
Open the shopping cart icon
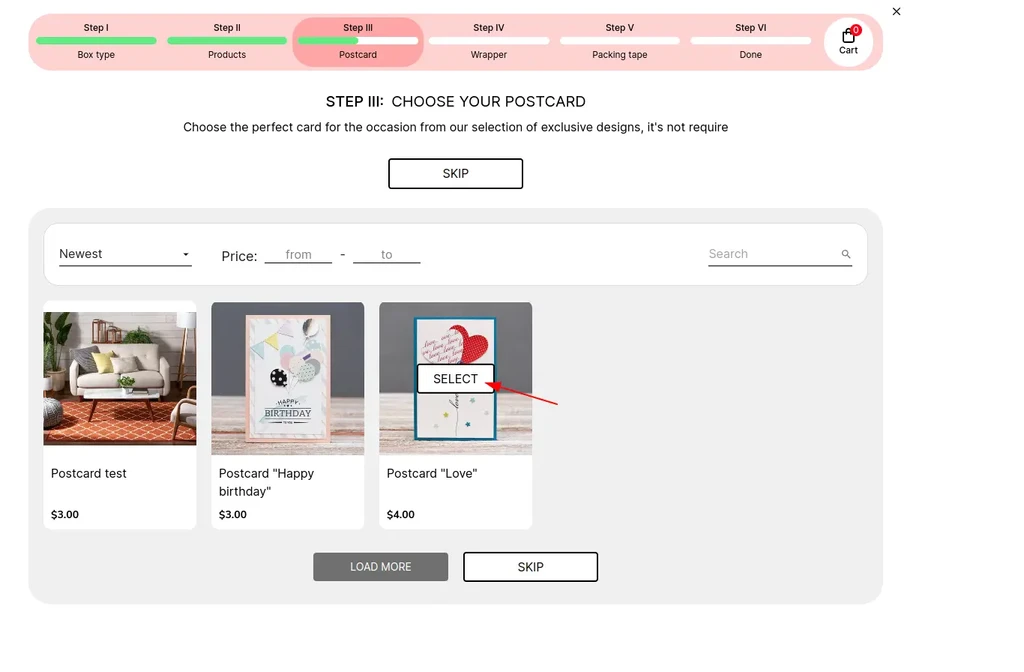click(x=848, y=41)
